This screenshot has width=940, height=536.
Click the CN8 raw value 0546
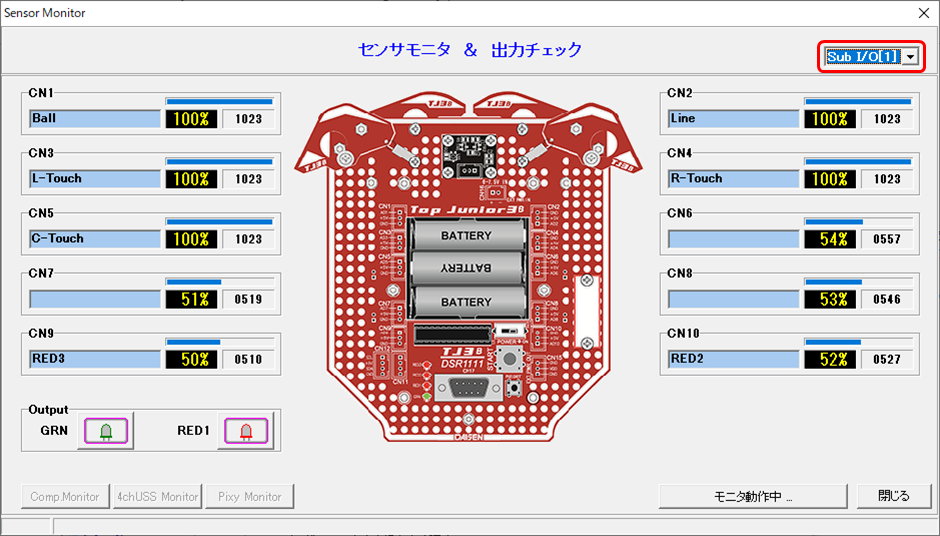coord(887,299)
